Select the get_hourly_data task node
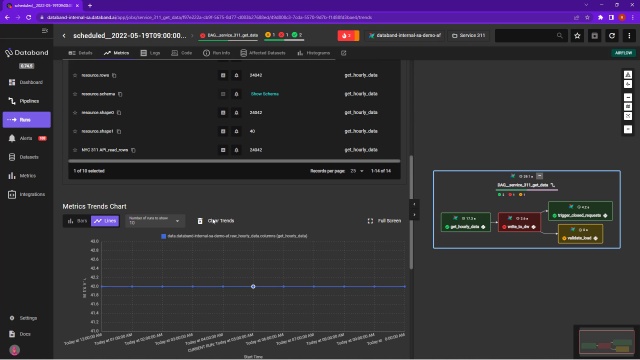Screen dimensions: 640x360 click(x=466, y=222)
